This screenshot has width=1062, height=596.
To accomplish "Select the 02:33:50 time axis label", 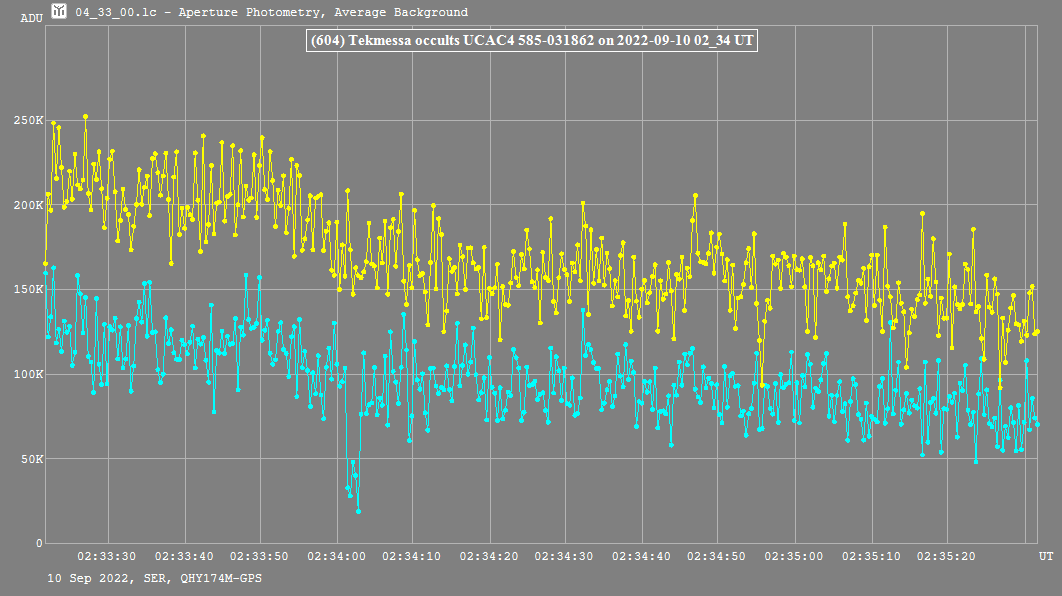I will point(260,555).
